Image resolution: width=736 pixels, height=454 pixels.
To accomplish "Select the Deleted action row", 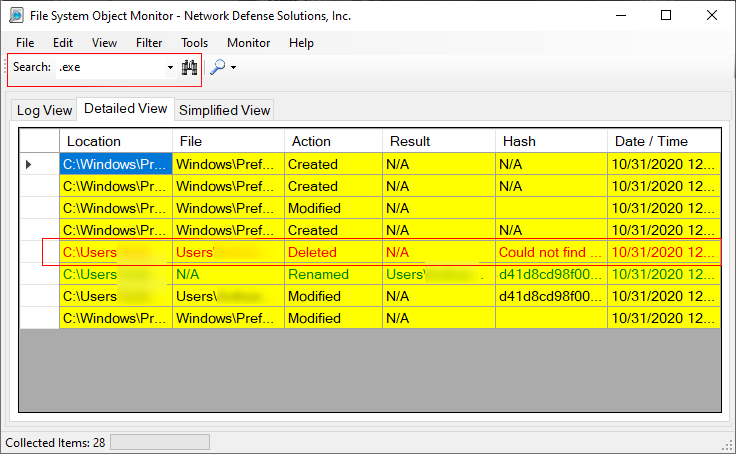I will [312, 253].
